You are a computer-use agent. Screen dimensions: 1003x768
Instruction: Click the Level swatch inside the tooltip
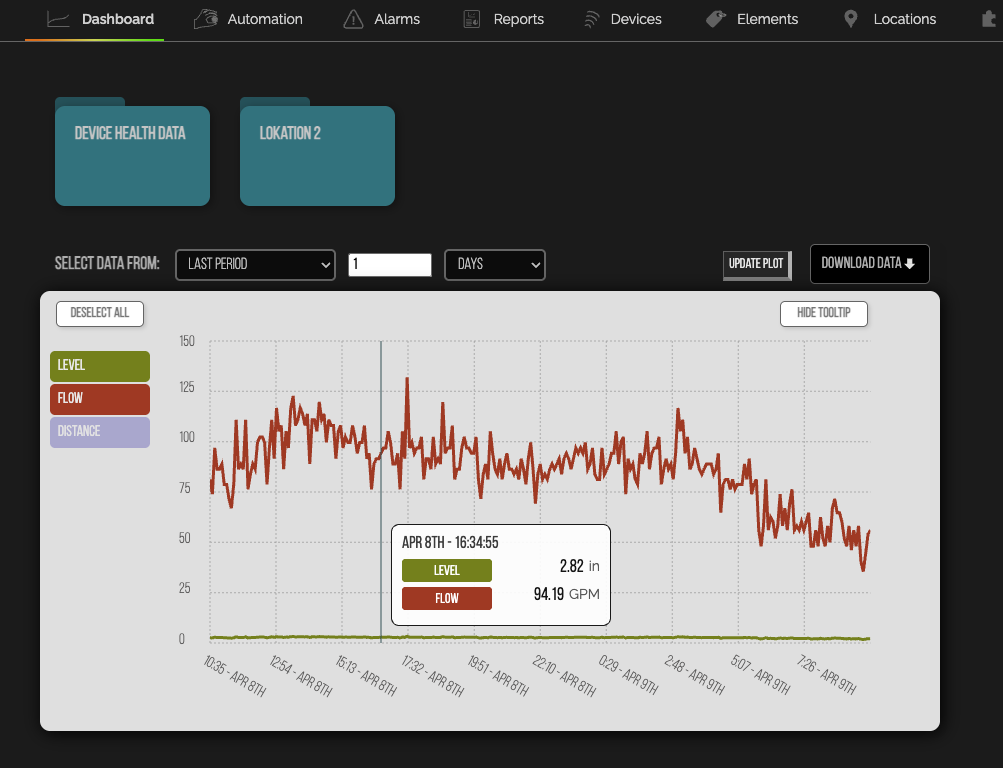(446, 570)
